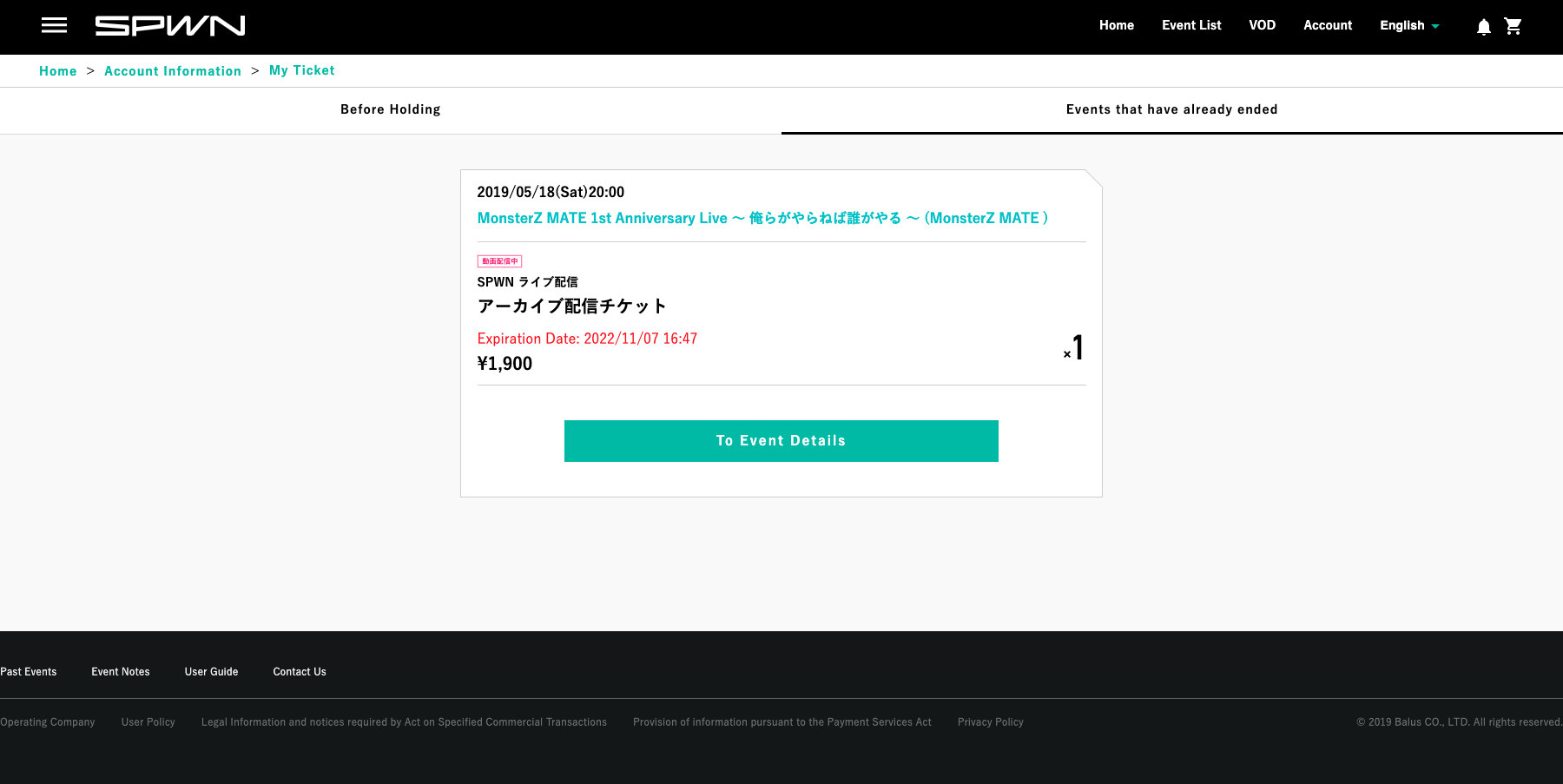Open Payment Services Act information link

(782, 722)
